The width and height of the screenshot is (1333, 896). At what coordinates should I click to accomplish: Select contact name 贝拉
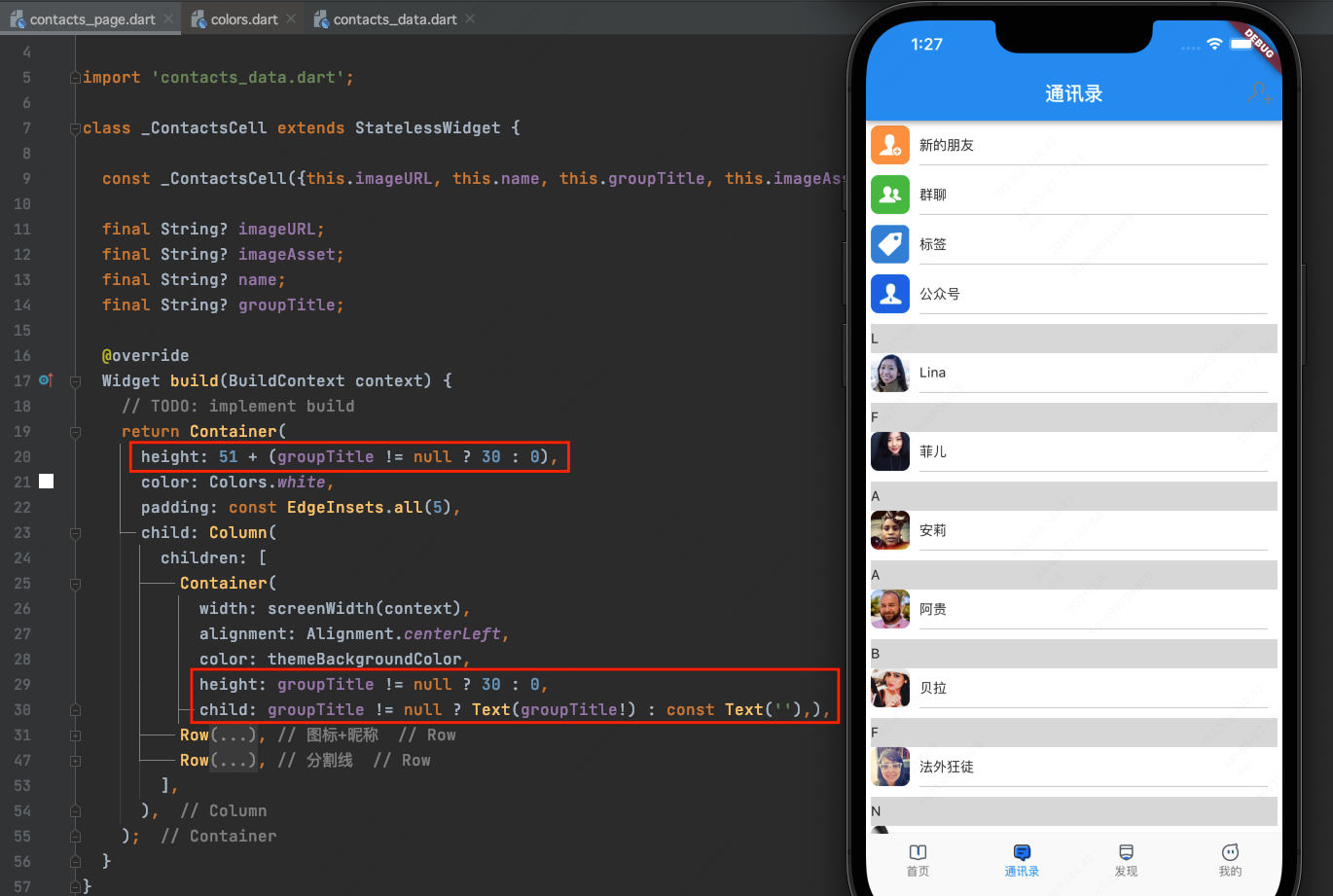click(x=933, y=688)
